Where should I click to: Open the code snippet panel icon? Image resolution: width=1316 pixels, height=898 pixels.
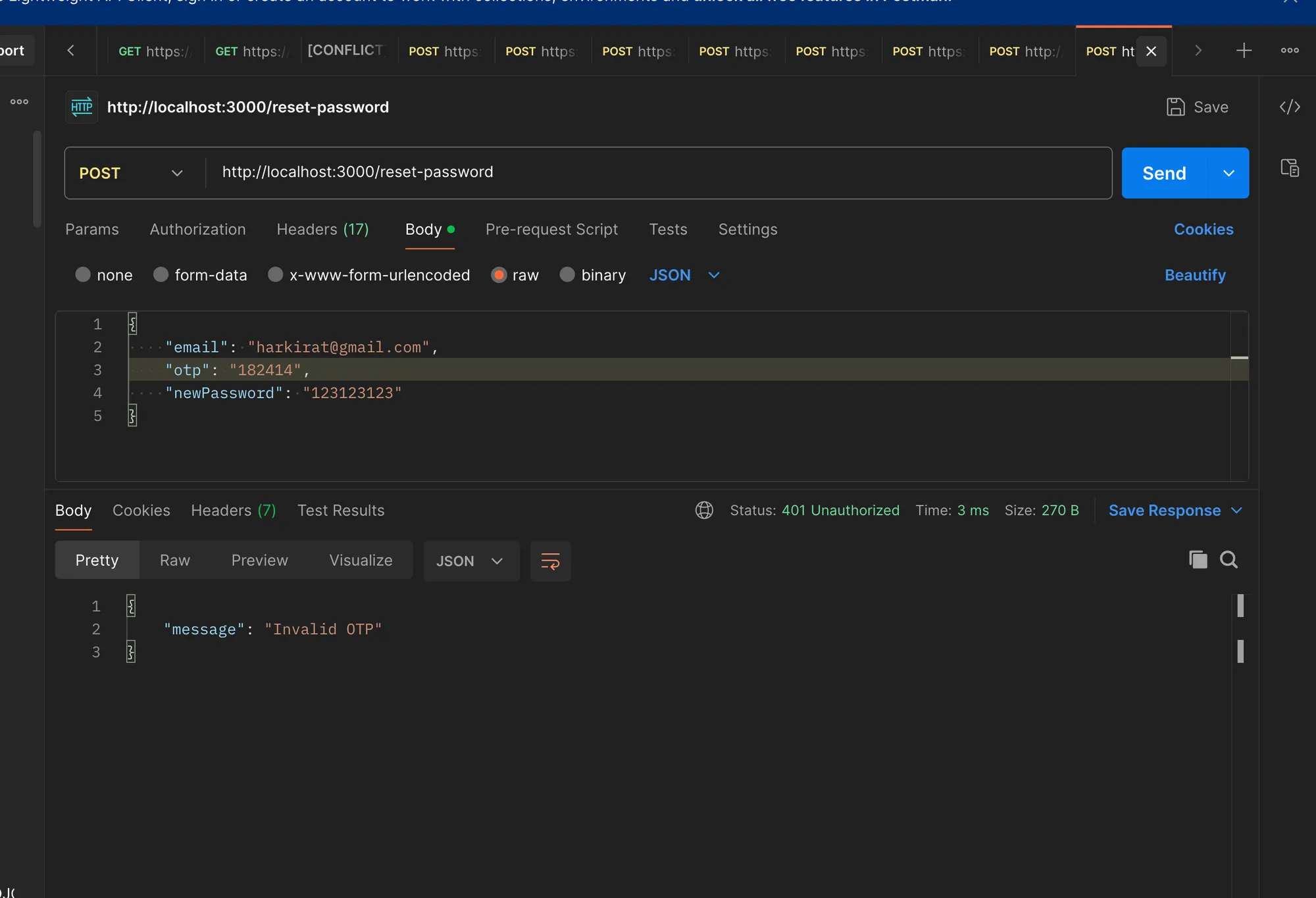click(1289, 107)
